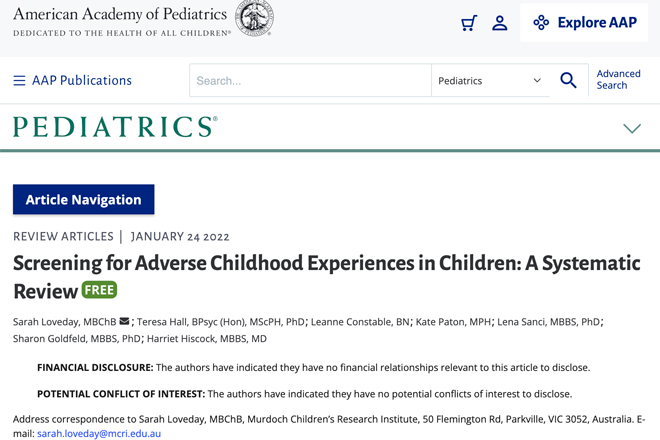Click the magnifying glass search icon

[x=568, y=80]
